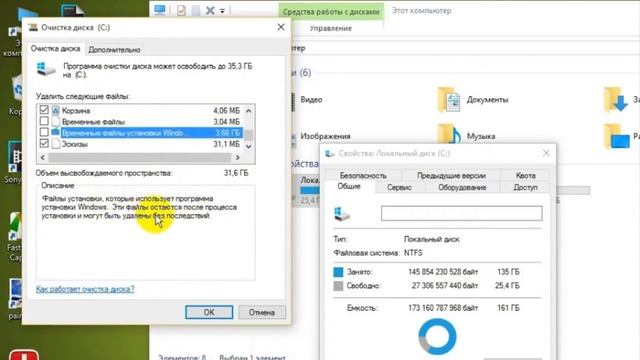Switch to the Доступ tab
This screenshot has width=640, height=360.
click(x=525, y=187)
